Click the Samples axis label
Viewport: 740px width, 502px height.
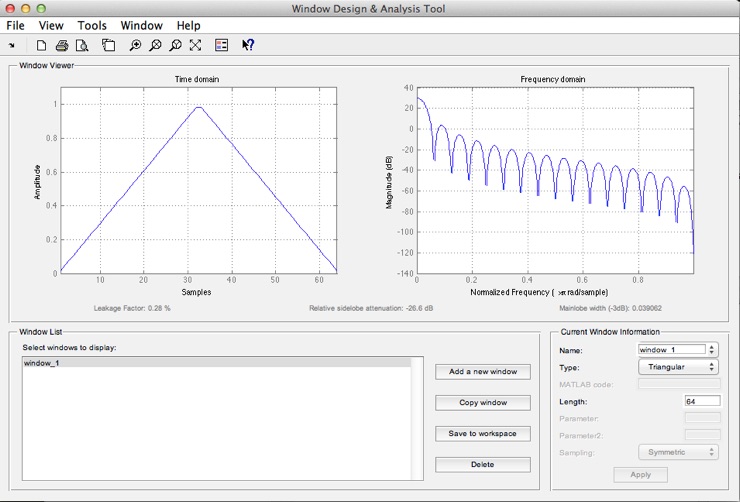point(196,292)
